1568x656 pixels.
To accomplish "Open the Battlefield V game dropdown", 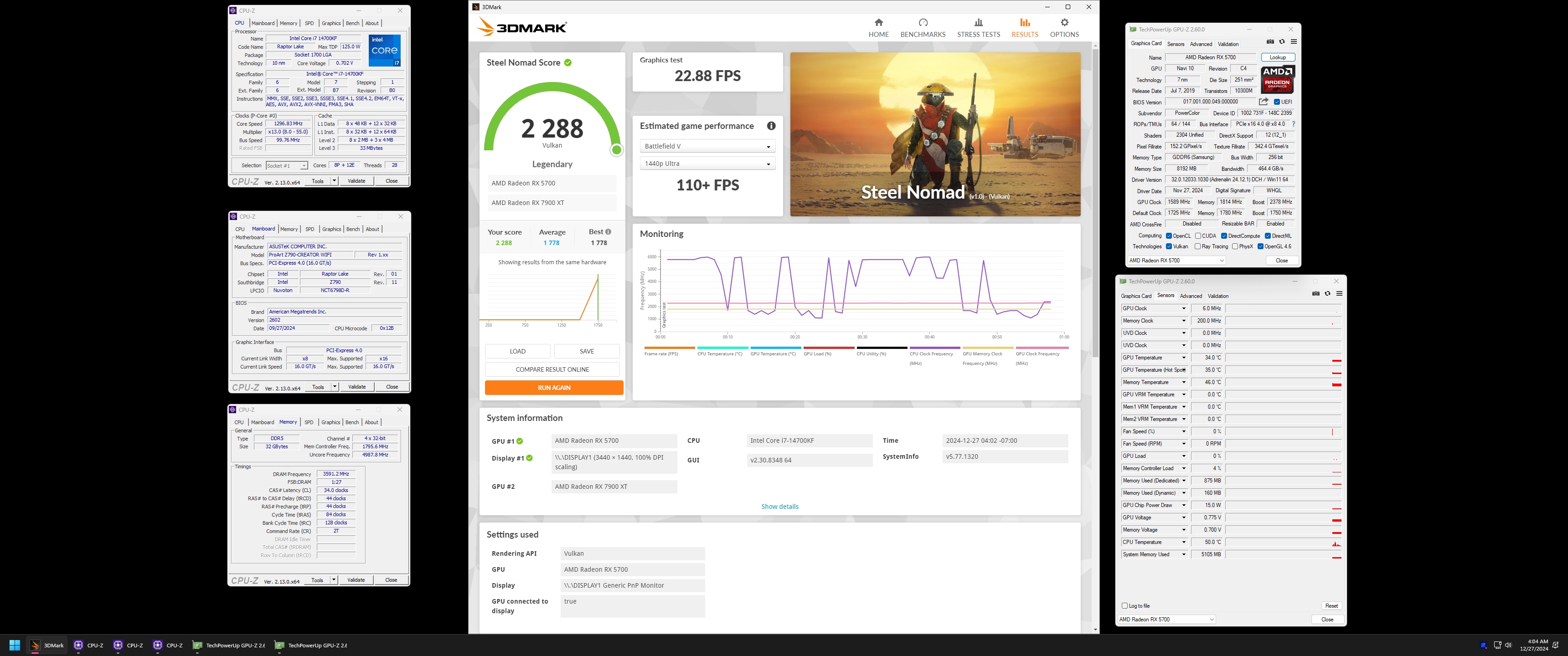I will 707,146.
